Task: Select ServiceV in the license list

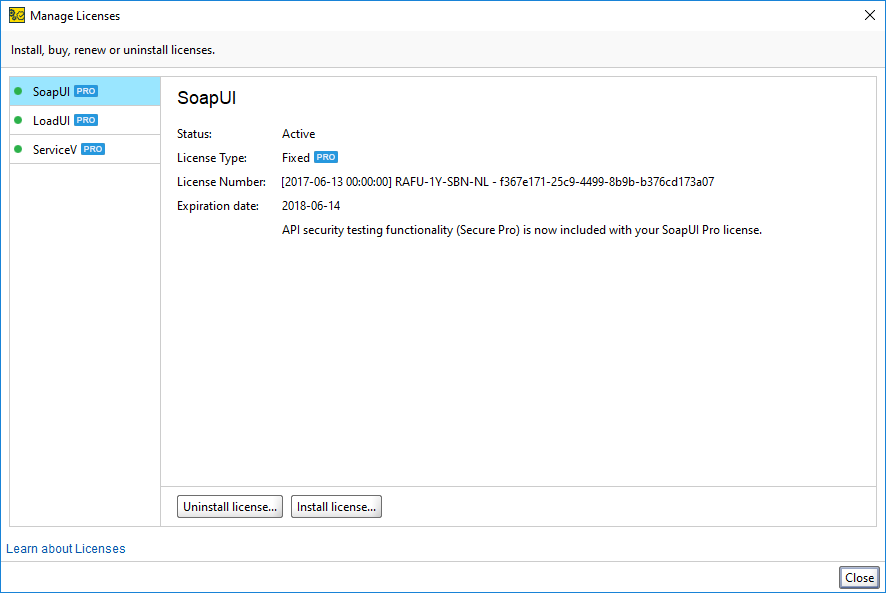Action: (x=85, y=149)
